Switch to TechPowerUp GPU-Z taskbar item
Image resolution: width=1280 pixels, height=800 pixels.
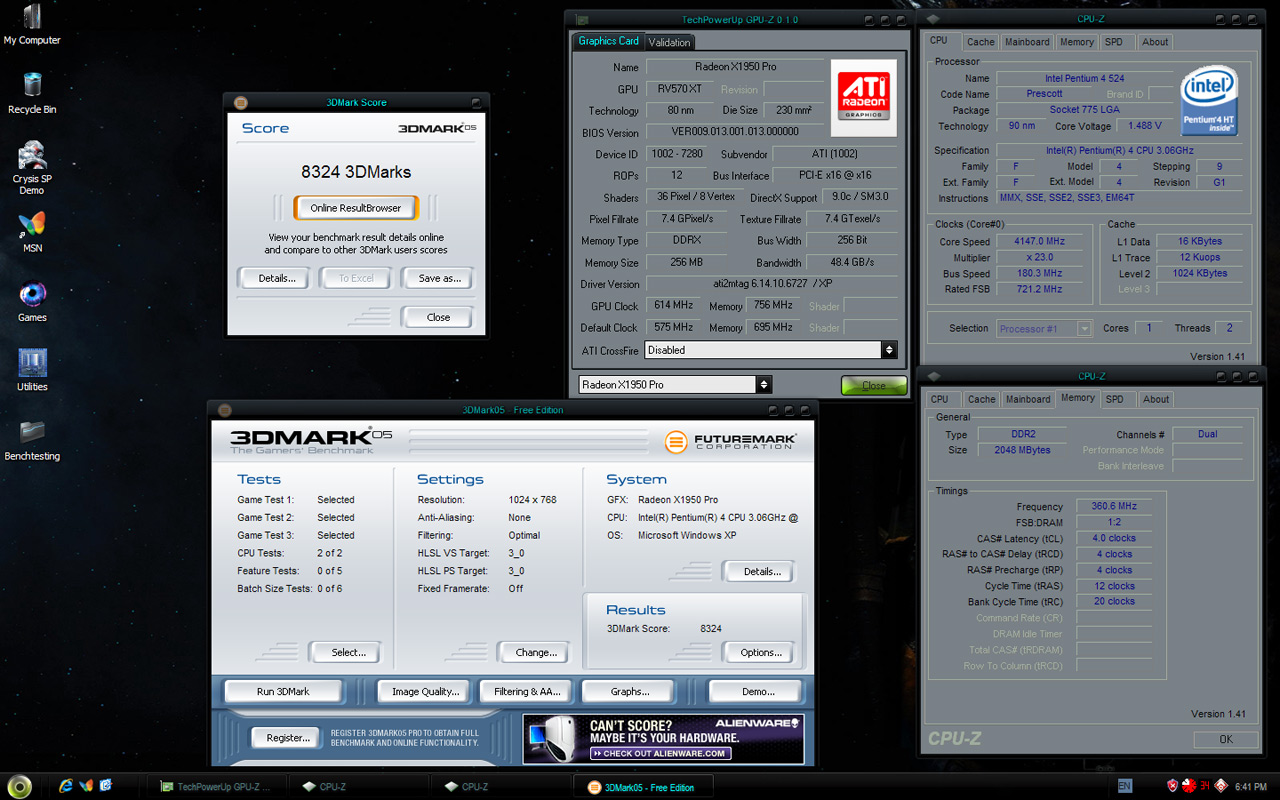click(216, 787)
